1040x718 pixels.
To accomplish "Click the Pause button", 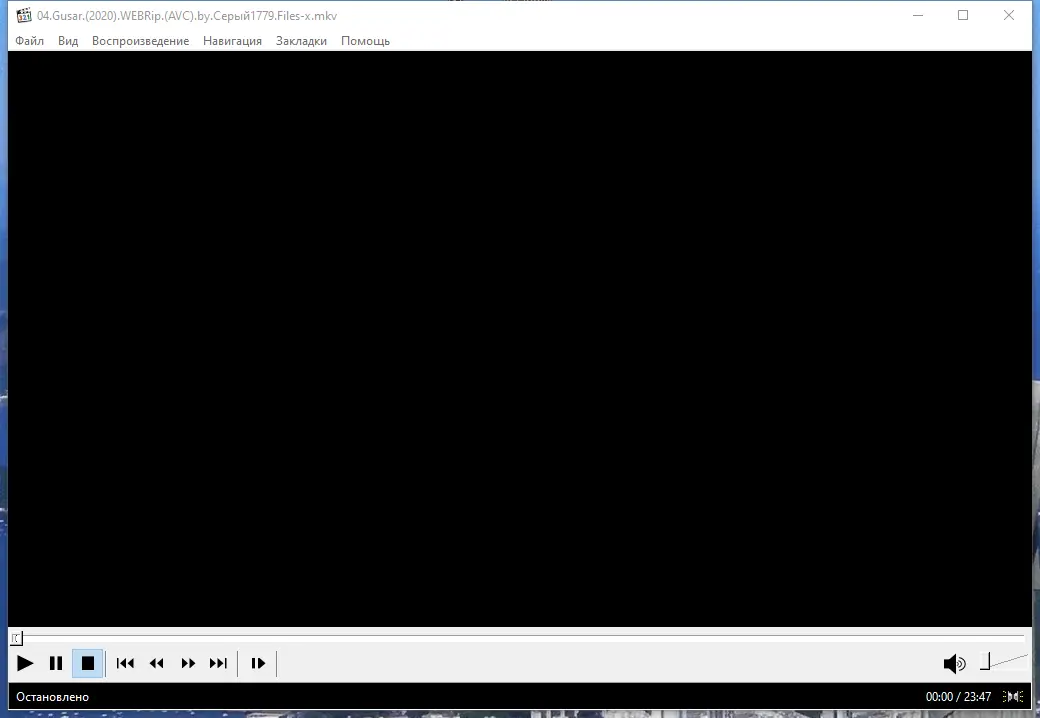I will coord(56,663).
